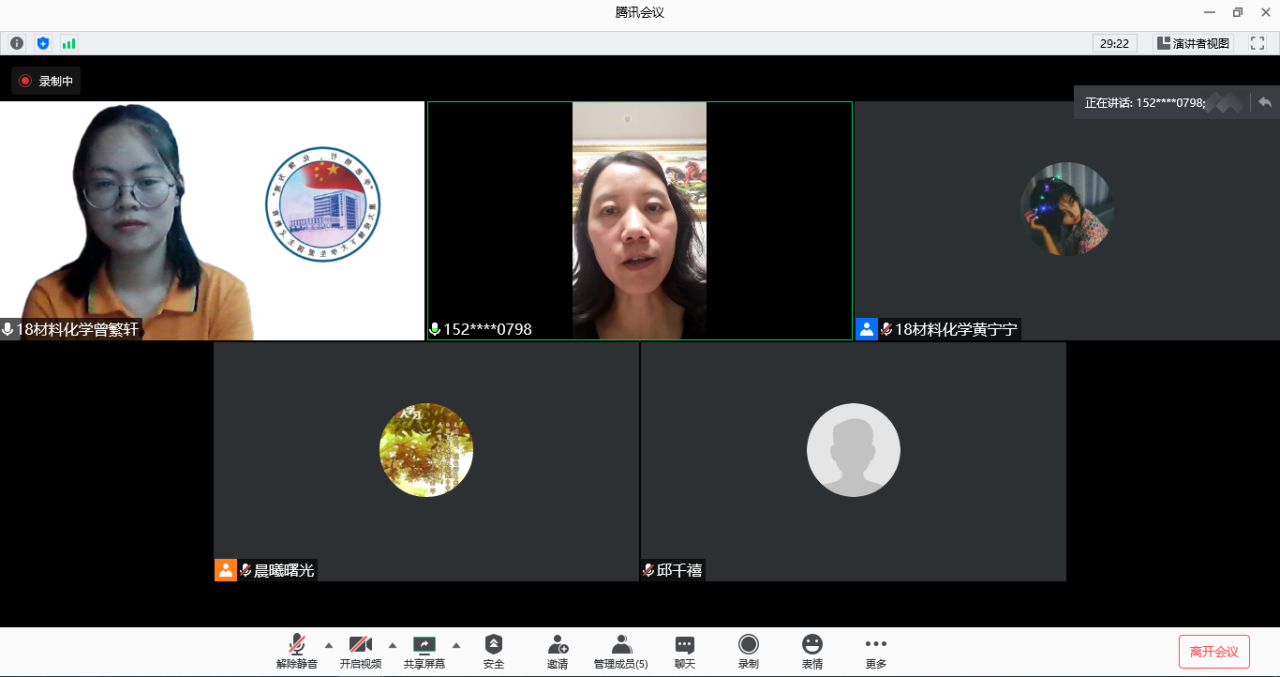
Task: Toggle the 录制 recording button
Action: point(748,651)
